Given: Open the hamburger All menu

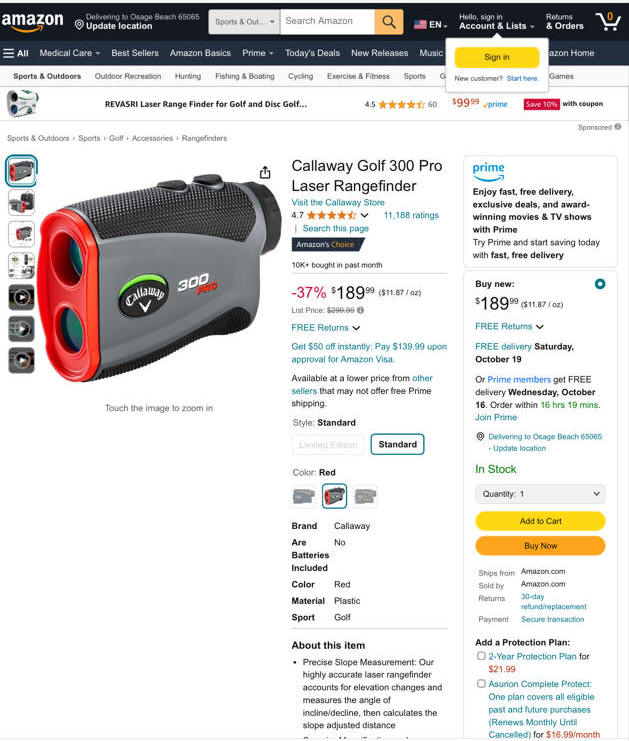Looking at the screenshot, I should tap(16, 53).
